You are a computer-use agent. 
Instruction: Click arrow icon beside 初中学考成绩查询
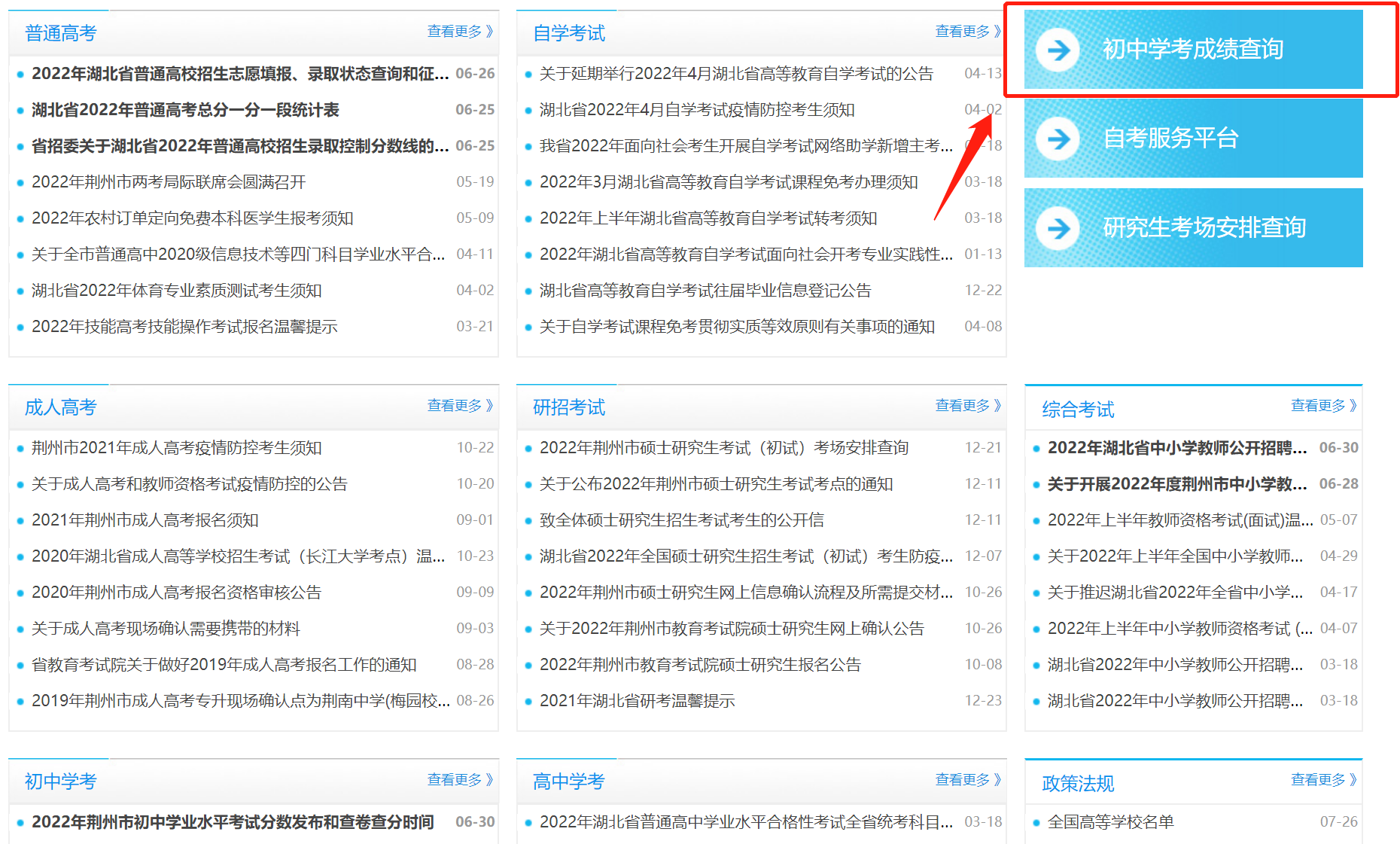pos(1058,50)
